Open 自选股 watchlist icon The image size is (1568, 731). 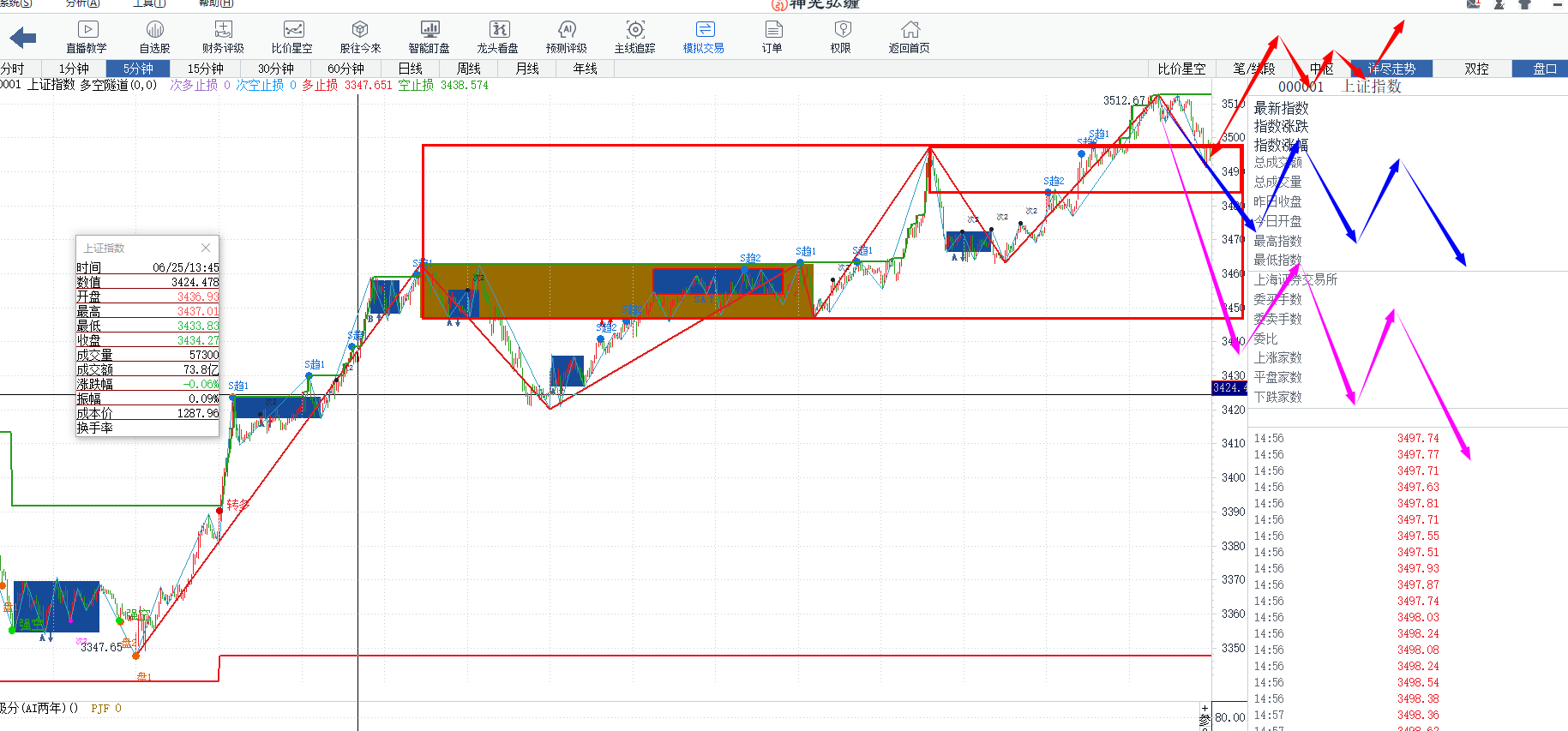coord(154,37)
